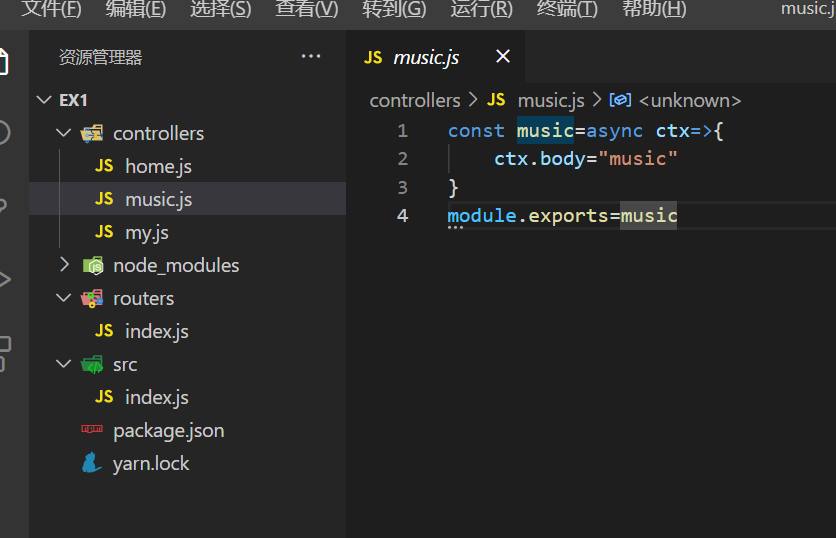Click the yarn cat icon beside yarn.lock
Screen dimensions: 836x538
[91, 462]
